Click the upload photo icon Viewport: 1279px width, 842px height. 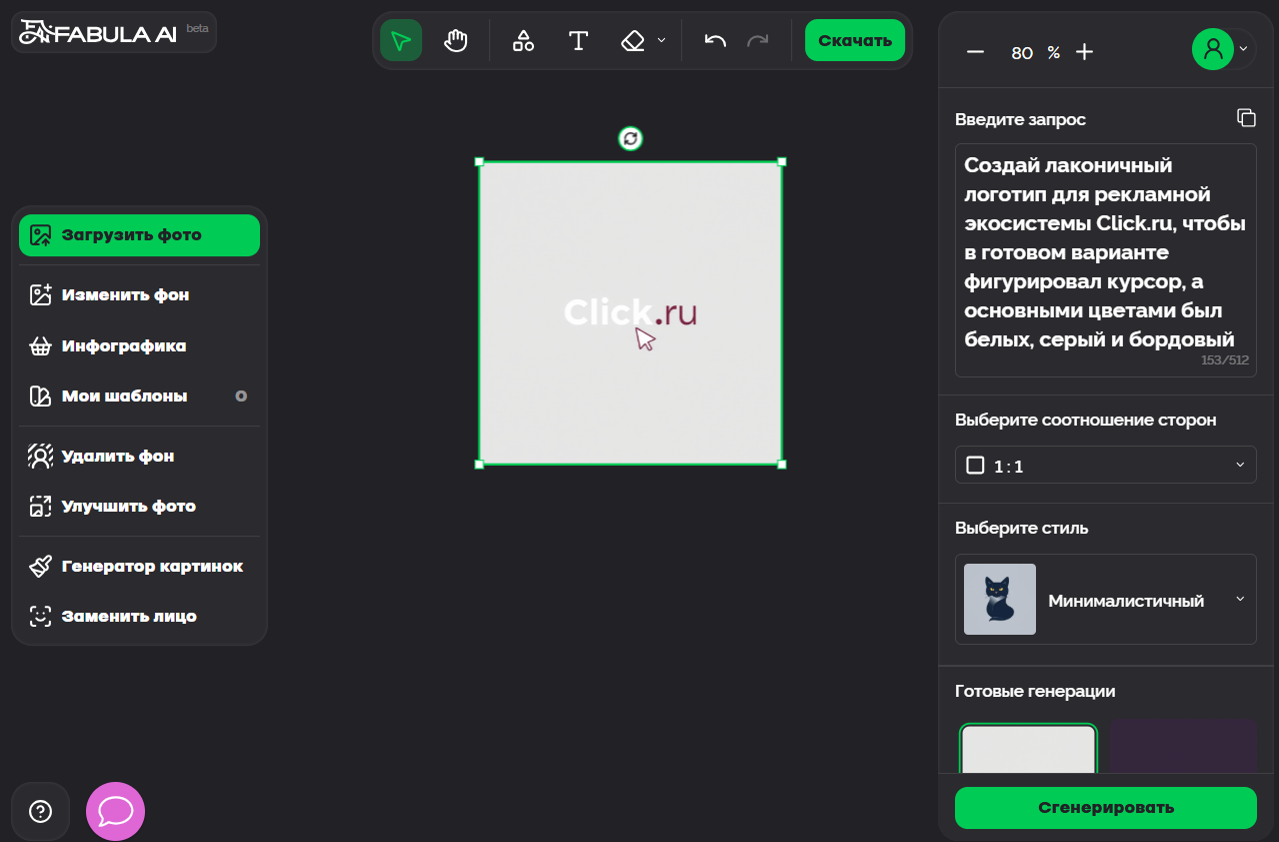pos(40,235)
